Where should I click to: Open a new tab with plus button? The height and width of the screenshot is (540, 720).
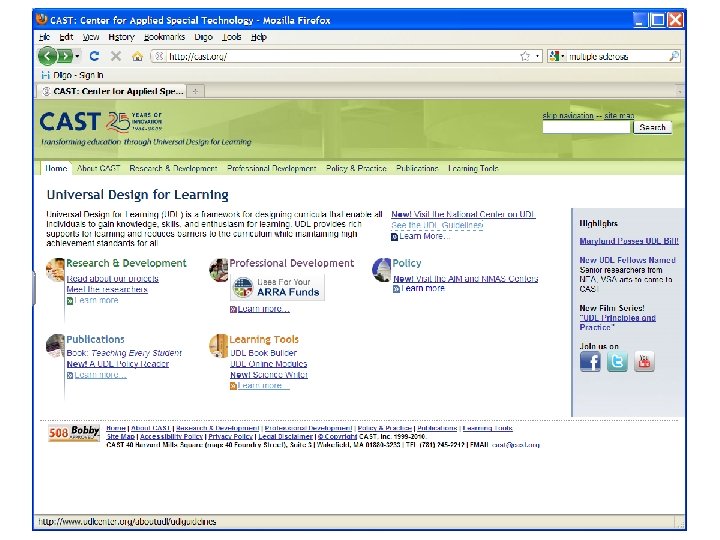tap(195, 91)
